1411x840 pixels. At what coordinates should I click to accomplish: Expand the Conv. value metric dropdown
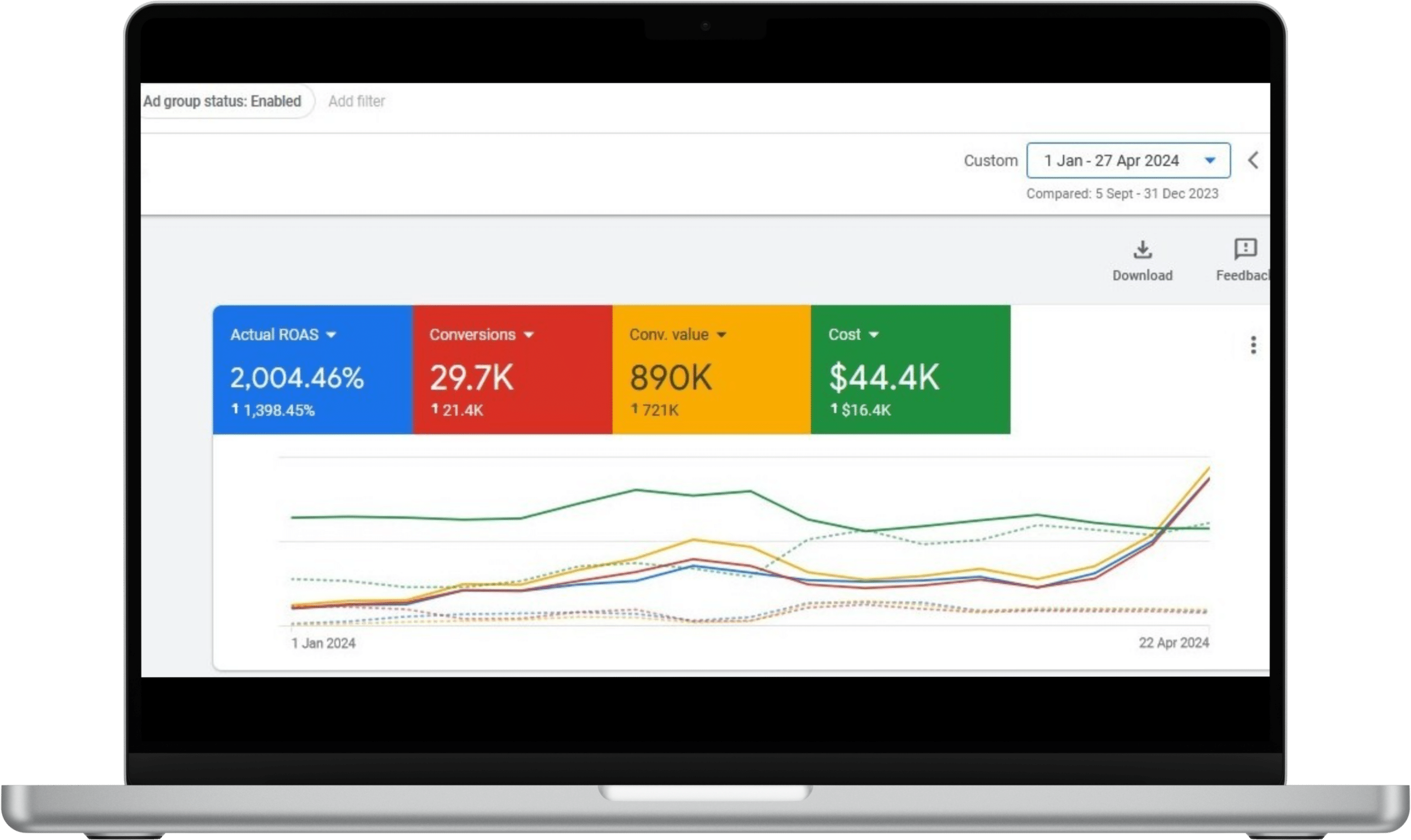721,335
